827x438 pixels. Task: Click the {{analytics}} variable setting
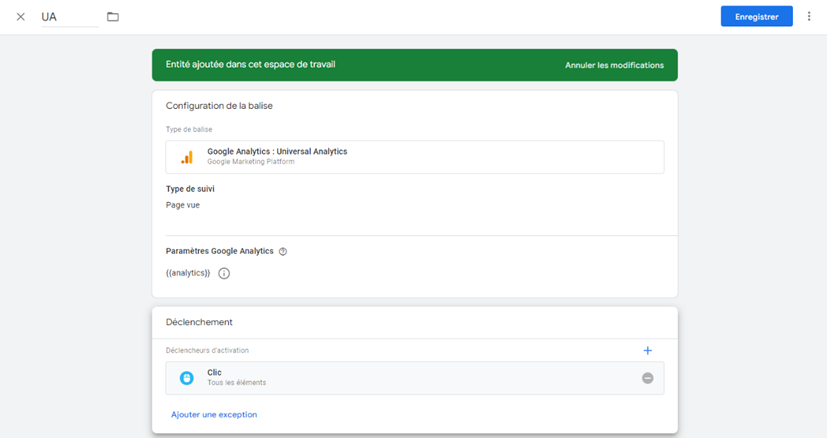(x=188, y=273)
